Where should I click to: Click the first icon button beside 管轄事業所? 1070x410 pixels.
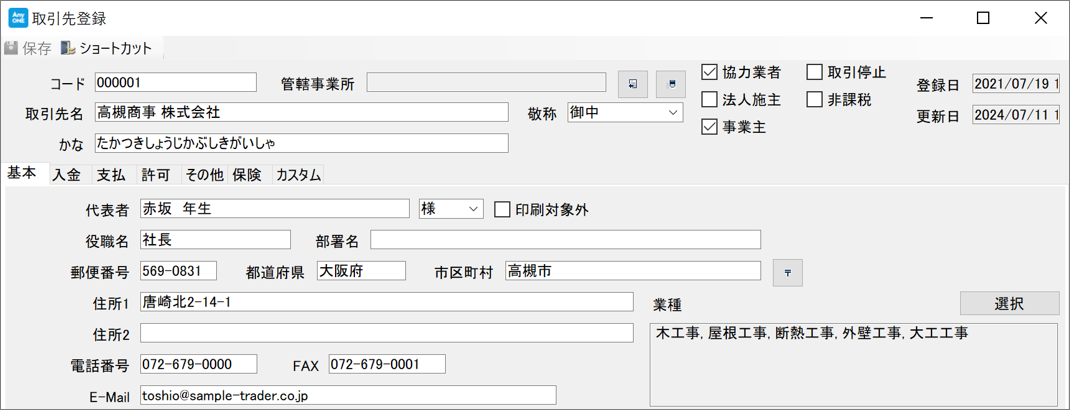point(633,83)
